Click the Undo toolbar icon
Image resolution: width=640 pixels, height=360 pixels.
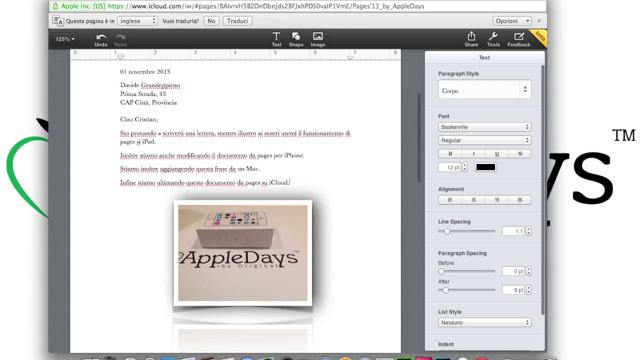click(101, 40)
